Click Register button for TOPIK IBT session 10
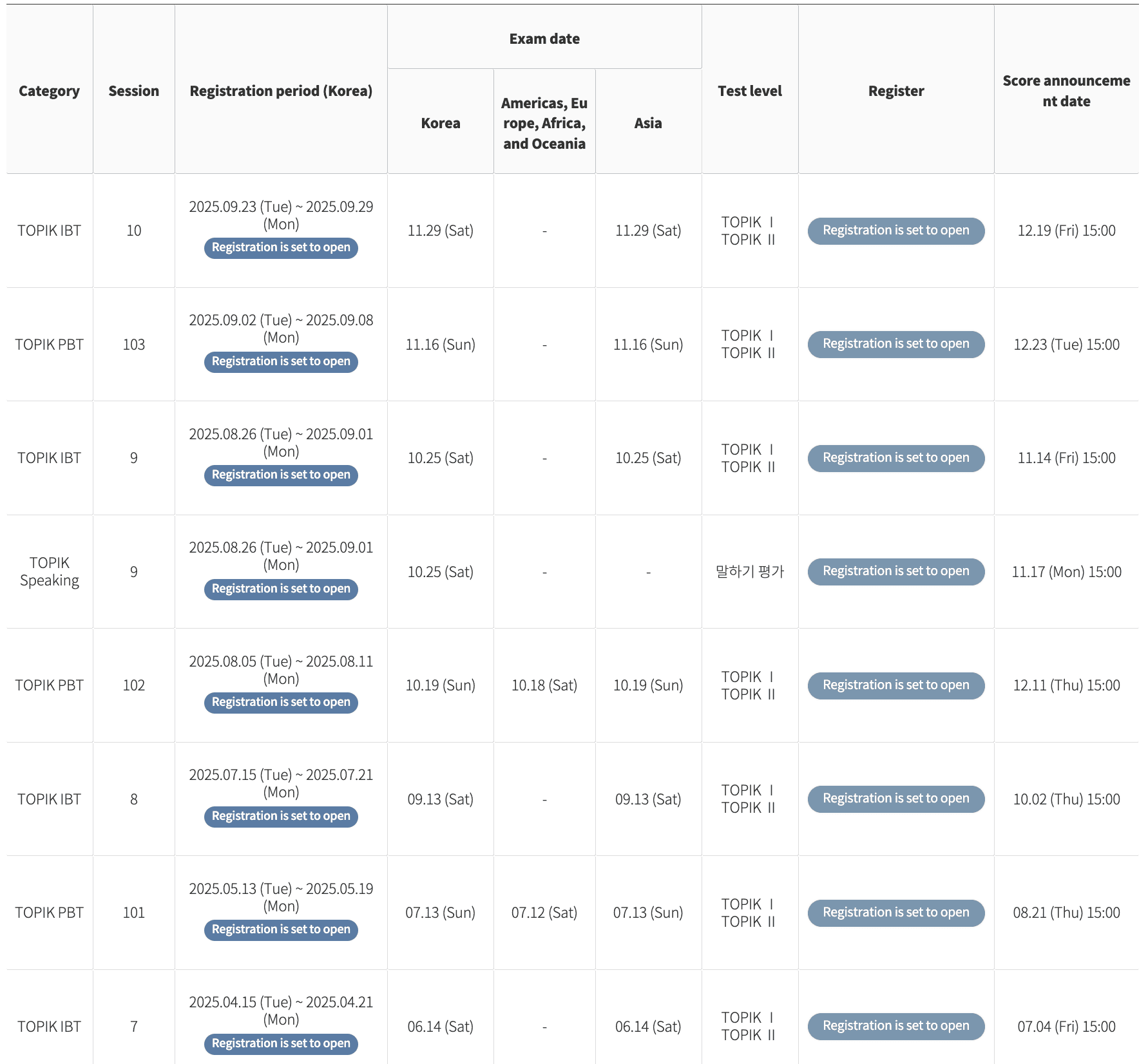Image resolution: width=1148 pixels, height=1064 pixels. (895, 231)
